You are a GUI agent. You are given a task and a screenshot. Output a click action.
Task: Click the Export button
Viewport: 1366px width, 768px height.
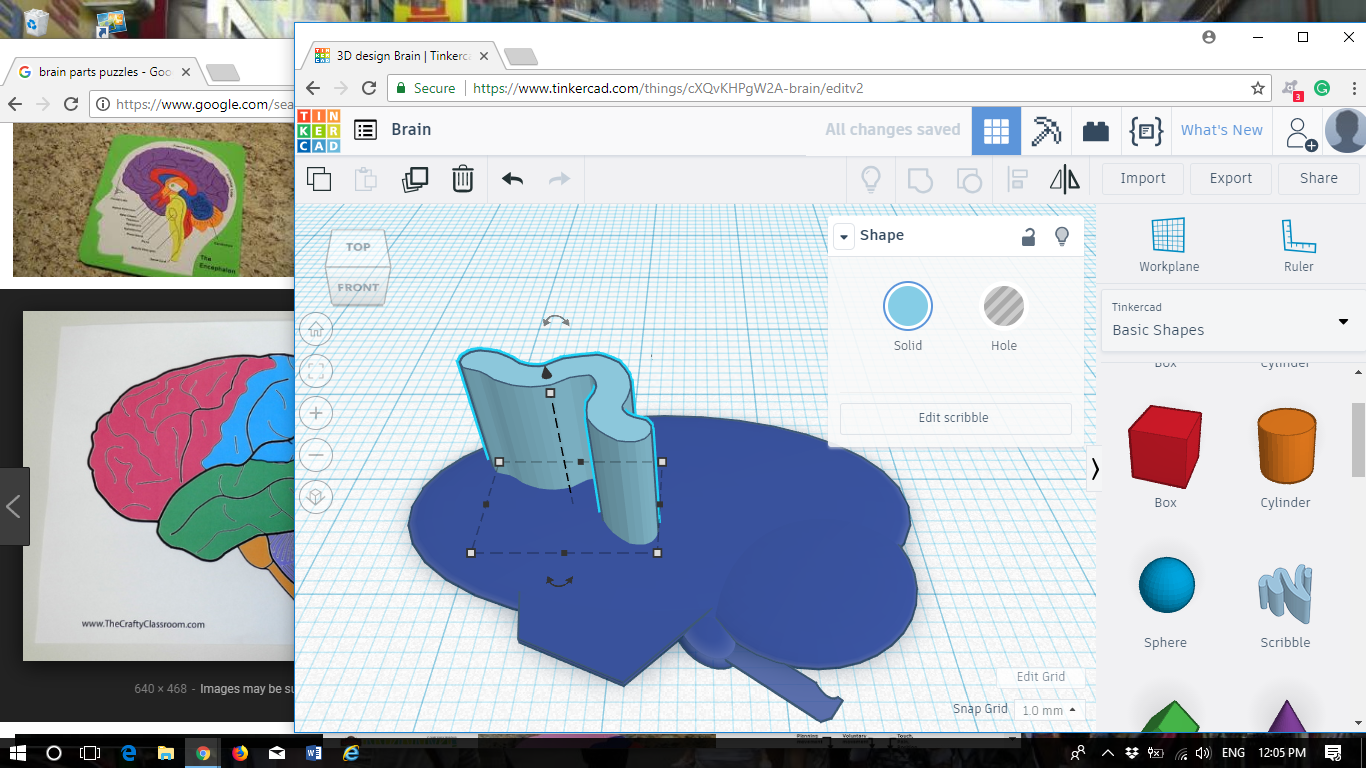(1231, 179)
